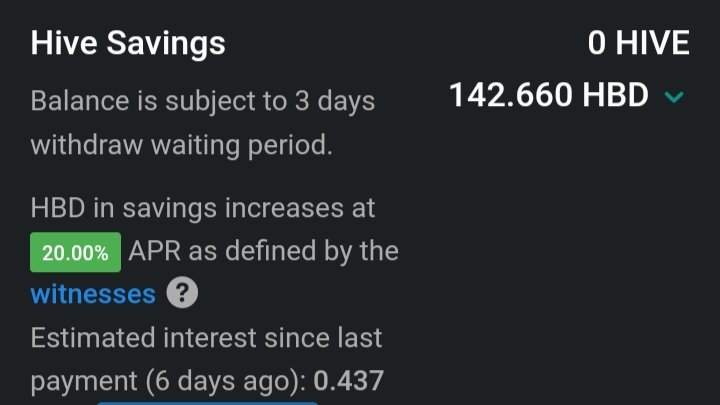Viewport: 720px width, 405px height.
Task: Click the "3 days" waiting period text
Action: click(335, 101)
